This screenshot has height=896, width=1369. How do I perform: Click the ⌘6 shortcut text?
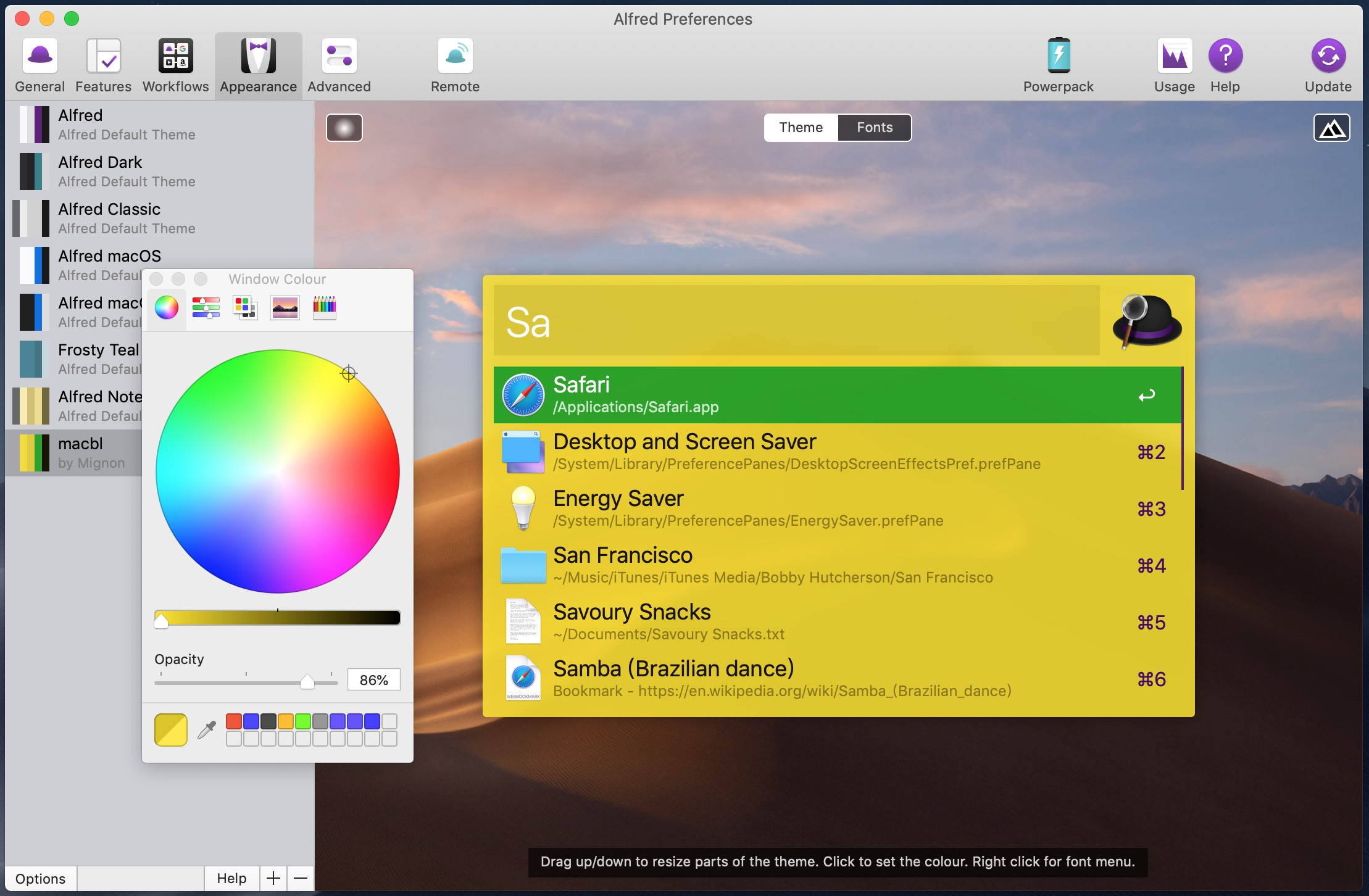(1152, 679)
